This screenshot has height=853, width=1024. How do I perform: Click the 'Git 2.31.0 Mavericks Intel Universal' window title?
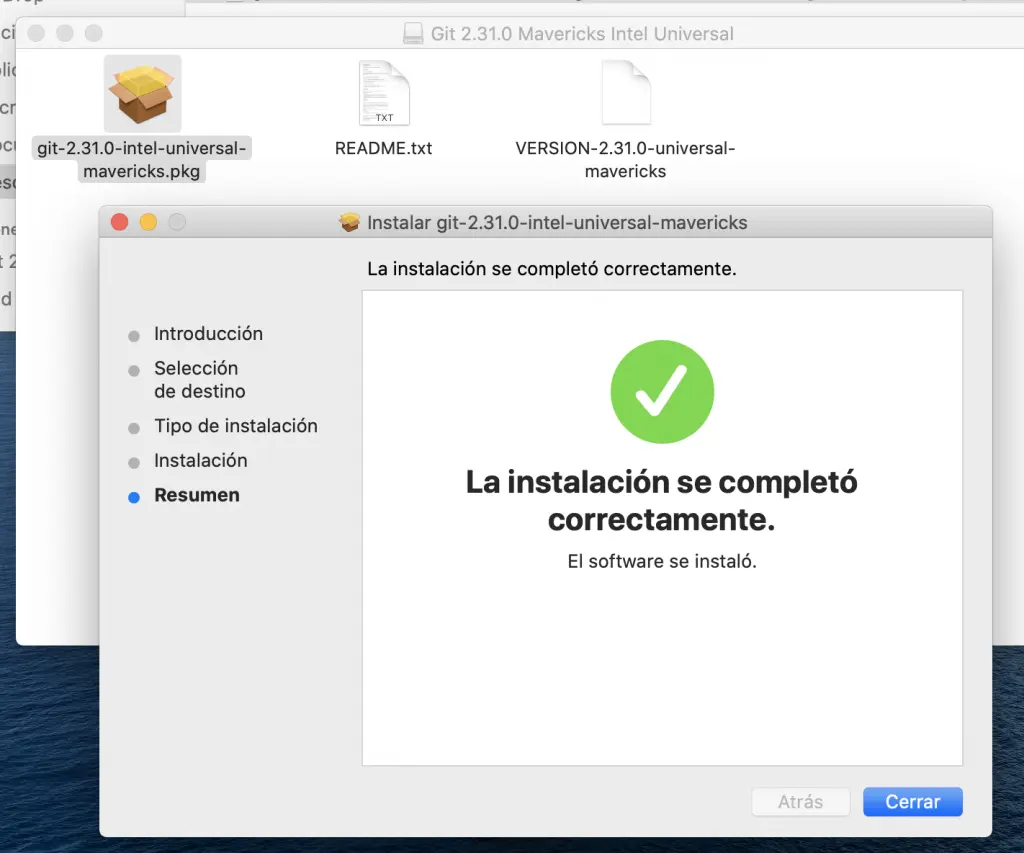tap(582, 34)
